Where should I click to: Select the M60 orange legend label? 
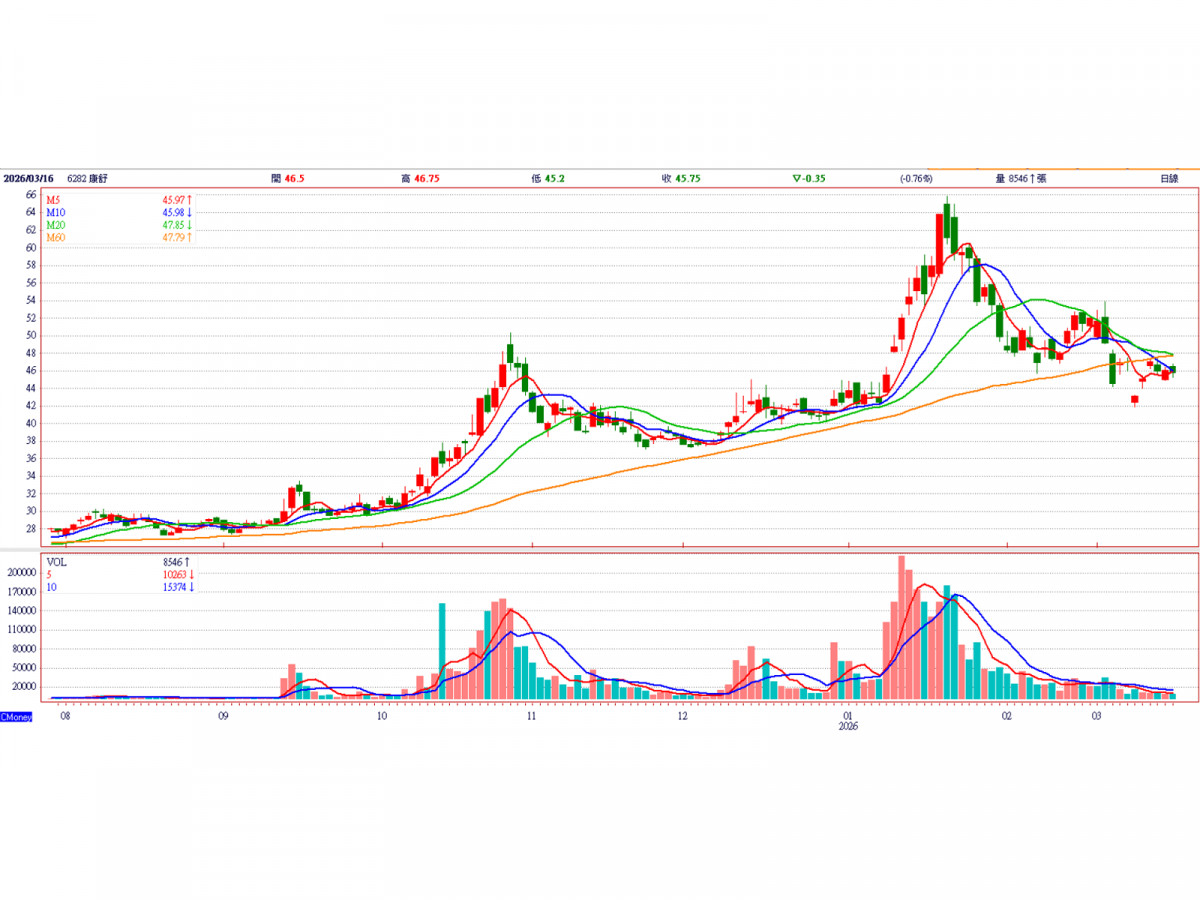pos(55,237)
